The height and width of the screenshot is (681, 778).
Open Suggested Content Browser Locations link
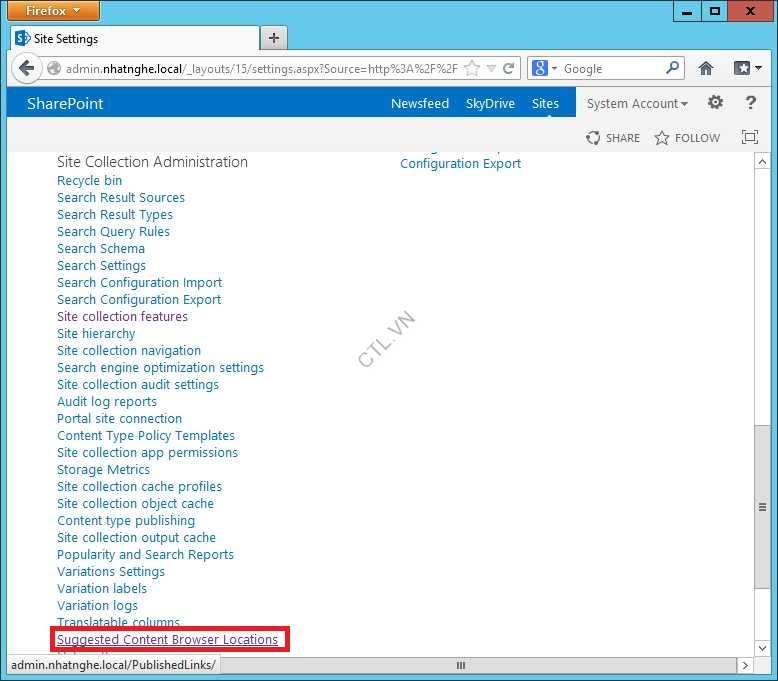tap(167, 639)
